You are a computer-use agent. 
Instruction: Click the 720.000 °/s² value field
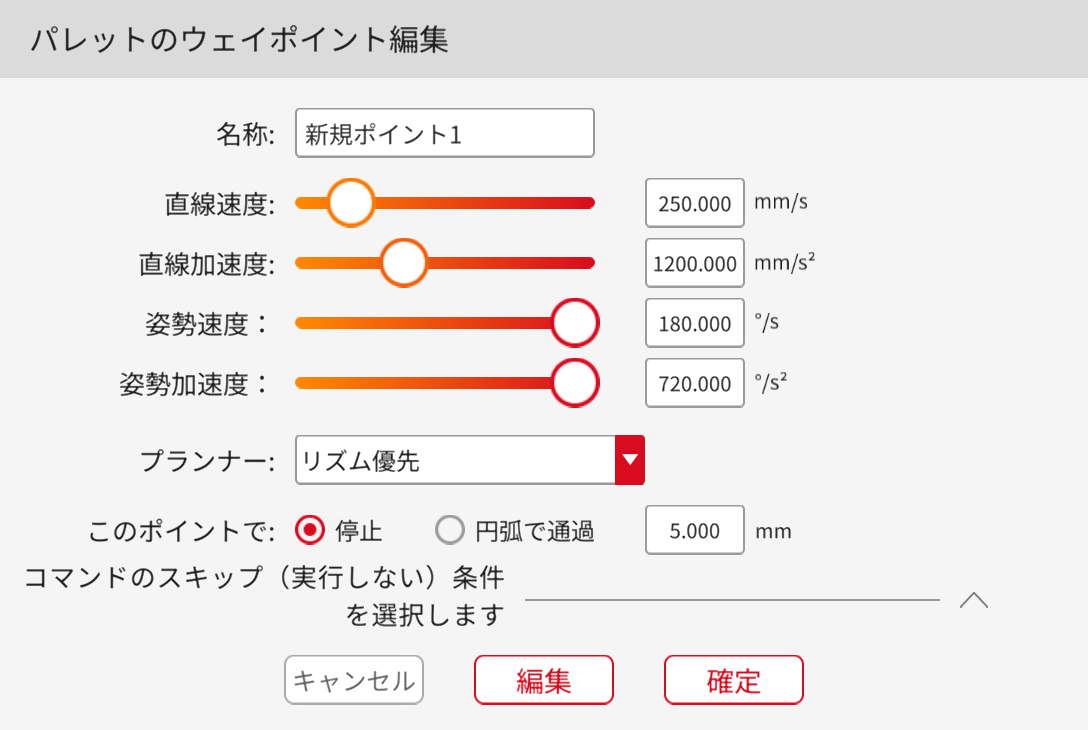[x=695, y=384]
